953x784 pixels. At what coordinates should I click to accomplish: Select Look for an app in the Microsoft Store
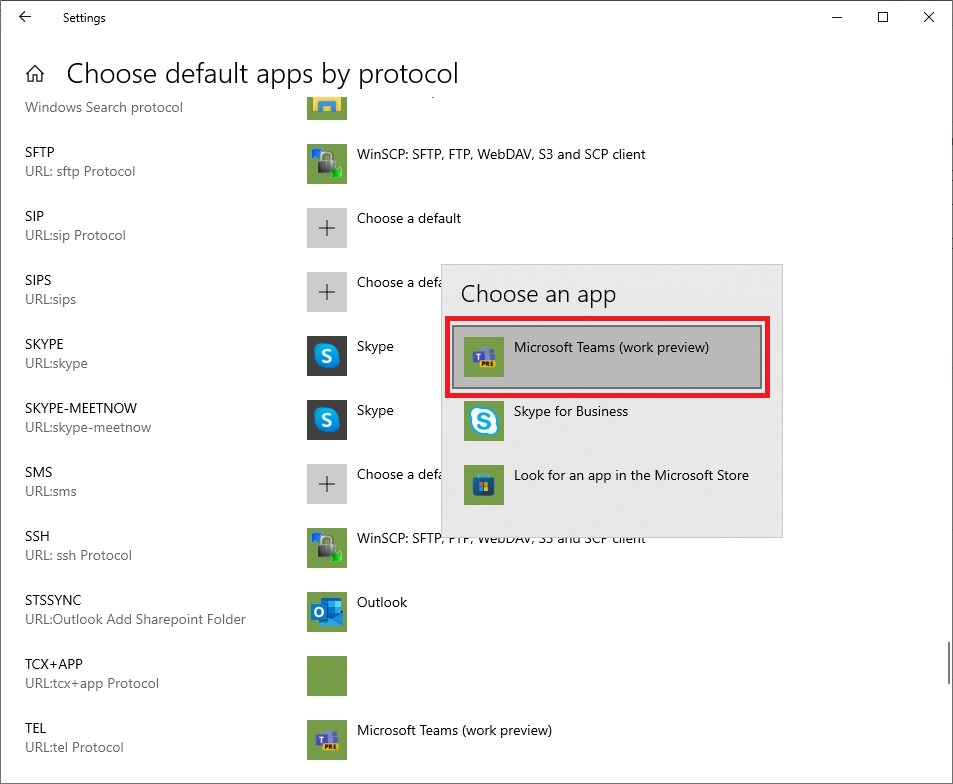607,485
